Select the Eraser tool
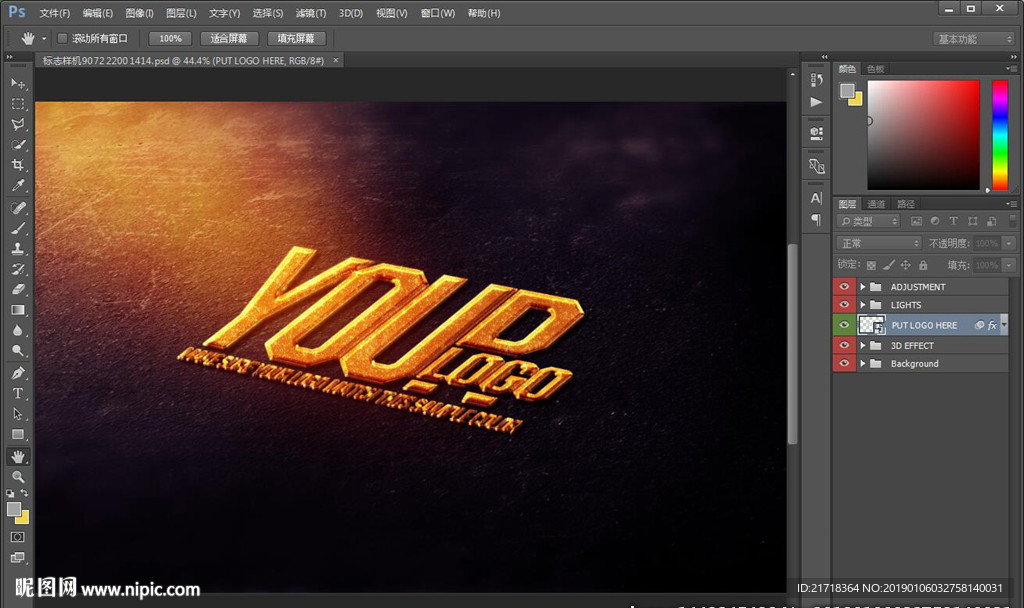1024x608 pixels. [x=18, y=289]
